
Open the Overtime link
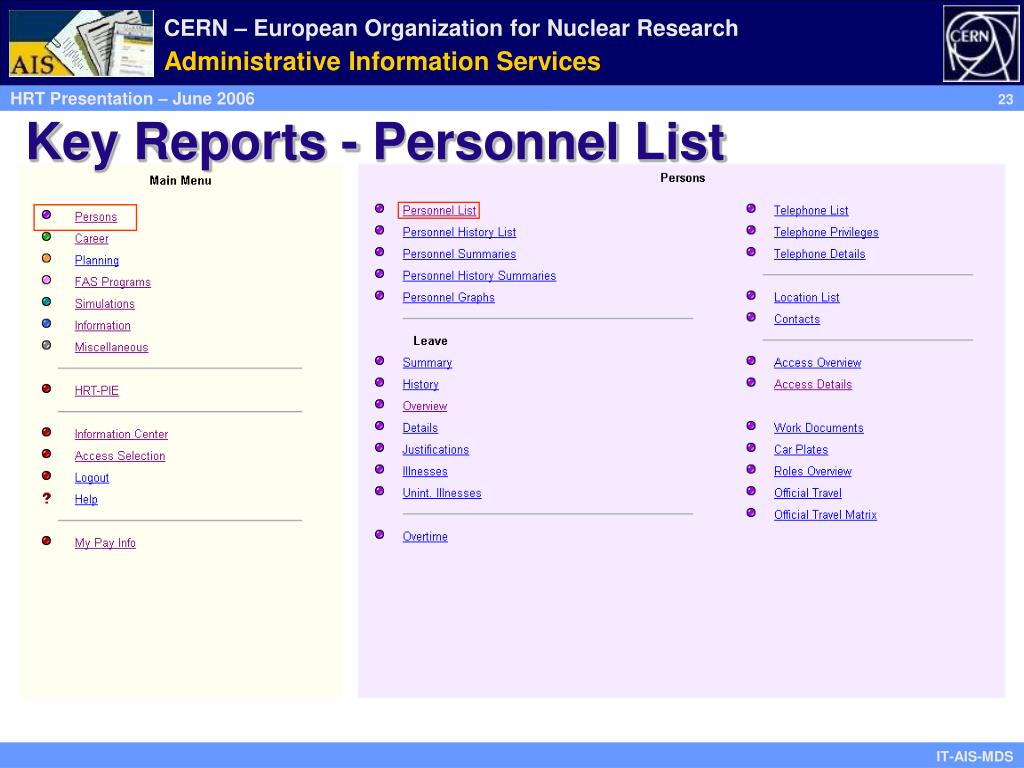click(x=424, y=537)
